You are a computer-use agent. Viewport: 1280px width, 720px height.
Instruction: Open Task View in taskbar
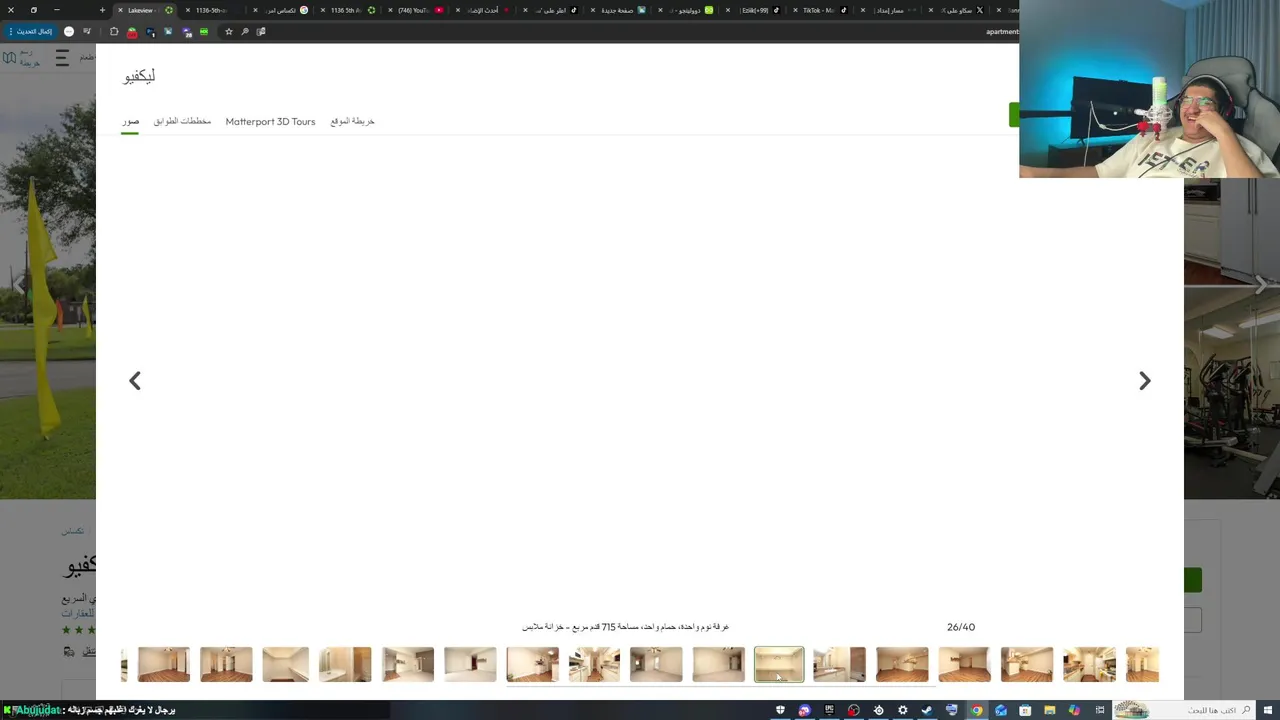pyautogui.click(x=1100, y=710)
